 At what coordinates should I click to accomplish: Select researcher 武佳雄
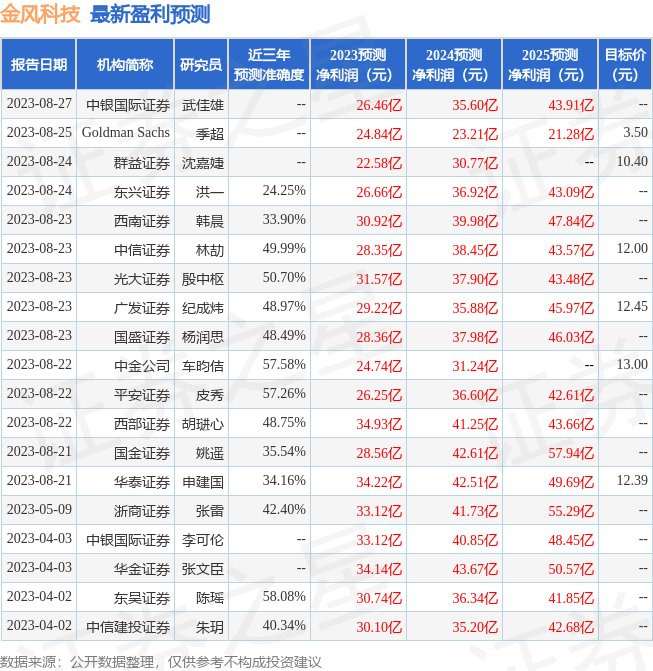pyautogui.click(x=203, y=105)
